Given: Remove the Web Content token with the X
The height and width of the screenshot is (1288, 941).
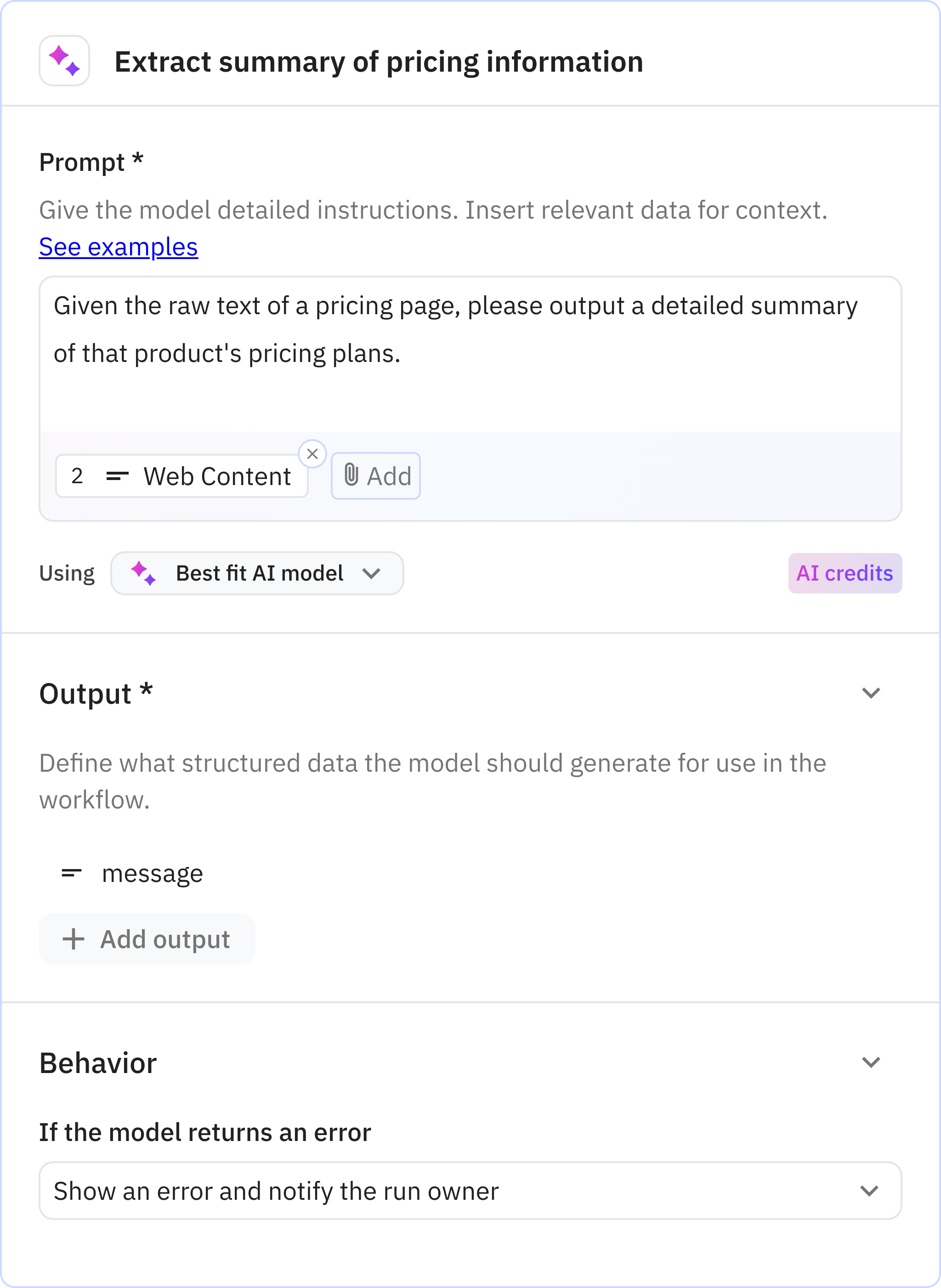Looking at the screenshot, I should pos(312,453).
